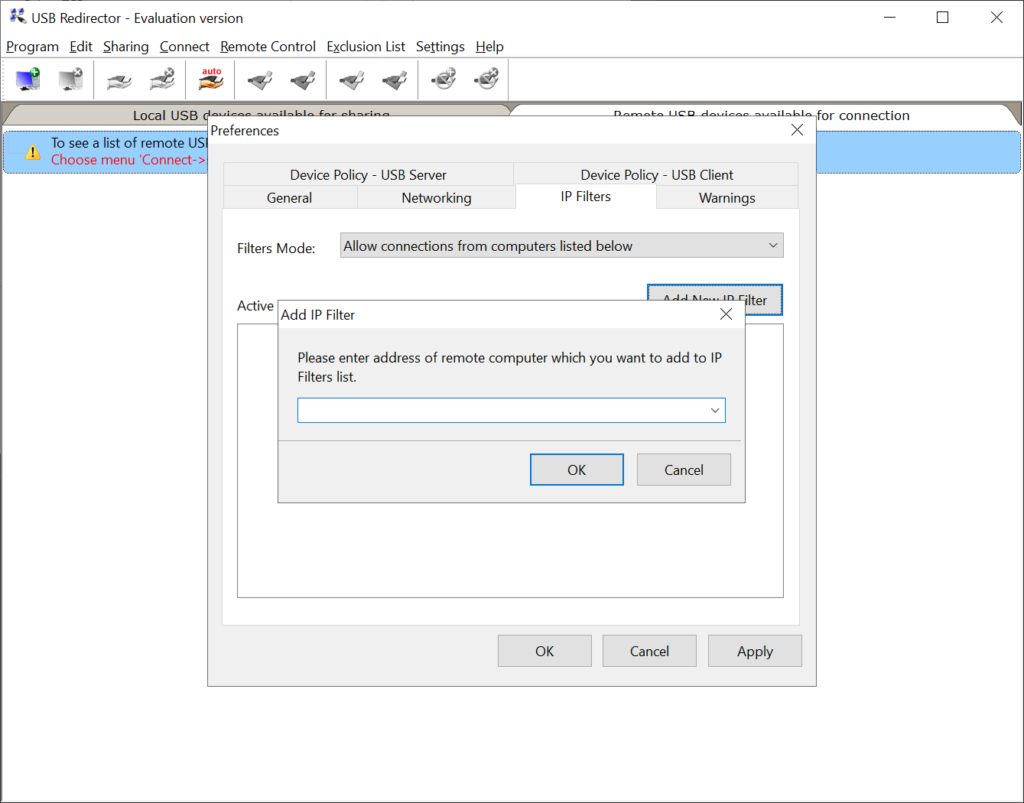Switch to the Networking tab
1024x803 pixels.
point(436,197)
